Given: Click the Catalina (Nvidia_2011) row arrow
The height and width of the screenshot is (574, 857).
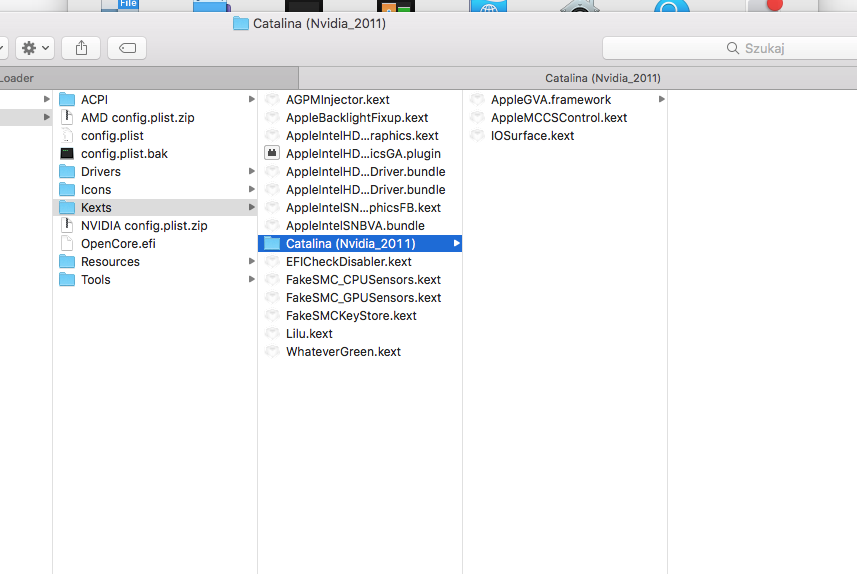Looking at the screenshot, I should tap(456, 244).
